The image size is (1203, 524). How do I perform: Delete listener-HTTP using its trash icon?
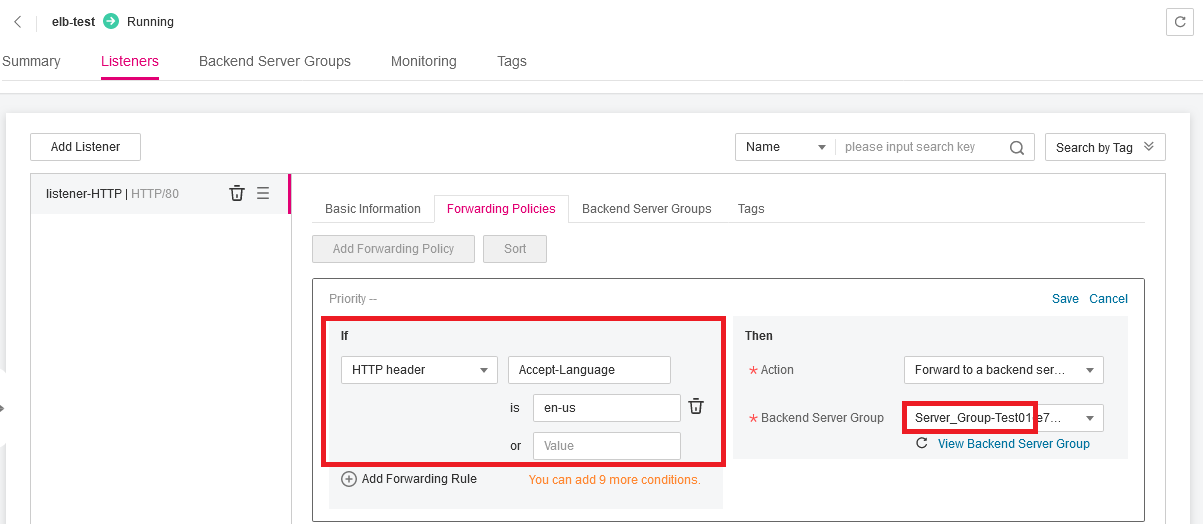(x=237, y=193)
